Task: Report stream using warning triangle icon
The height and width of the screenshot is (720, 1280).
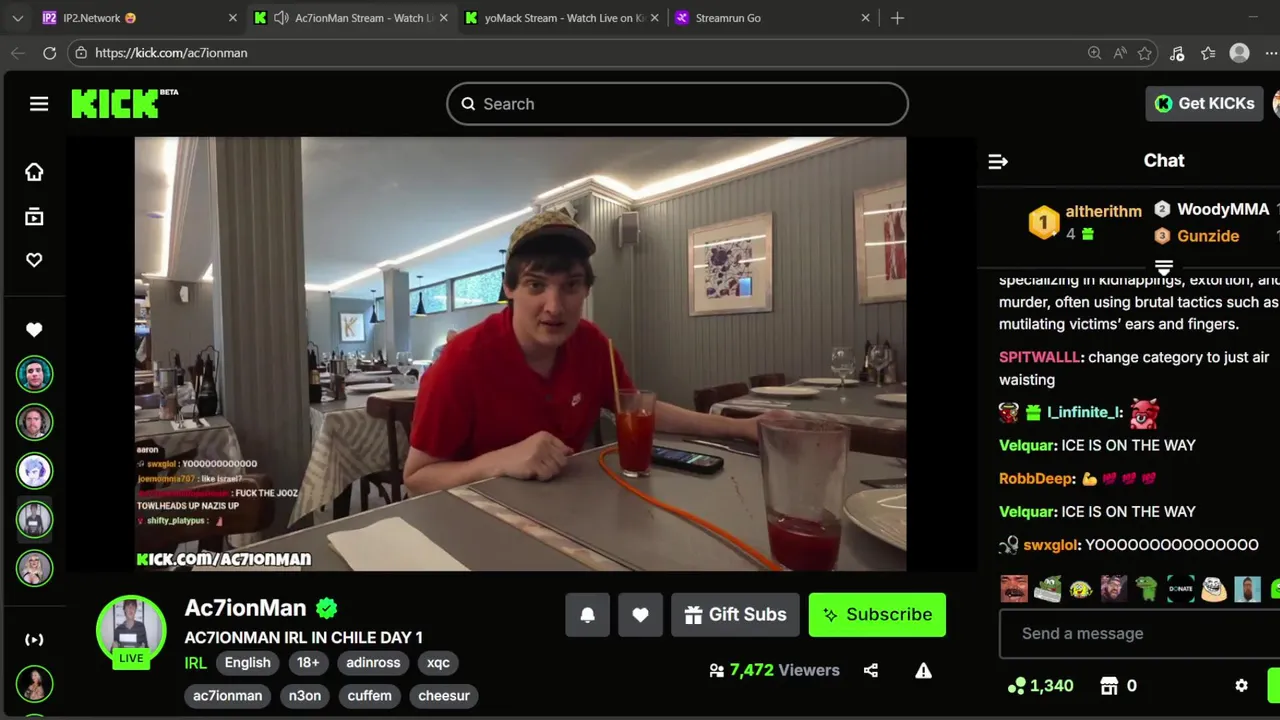Action: coord(923,670)
